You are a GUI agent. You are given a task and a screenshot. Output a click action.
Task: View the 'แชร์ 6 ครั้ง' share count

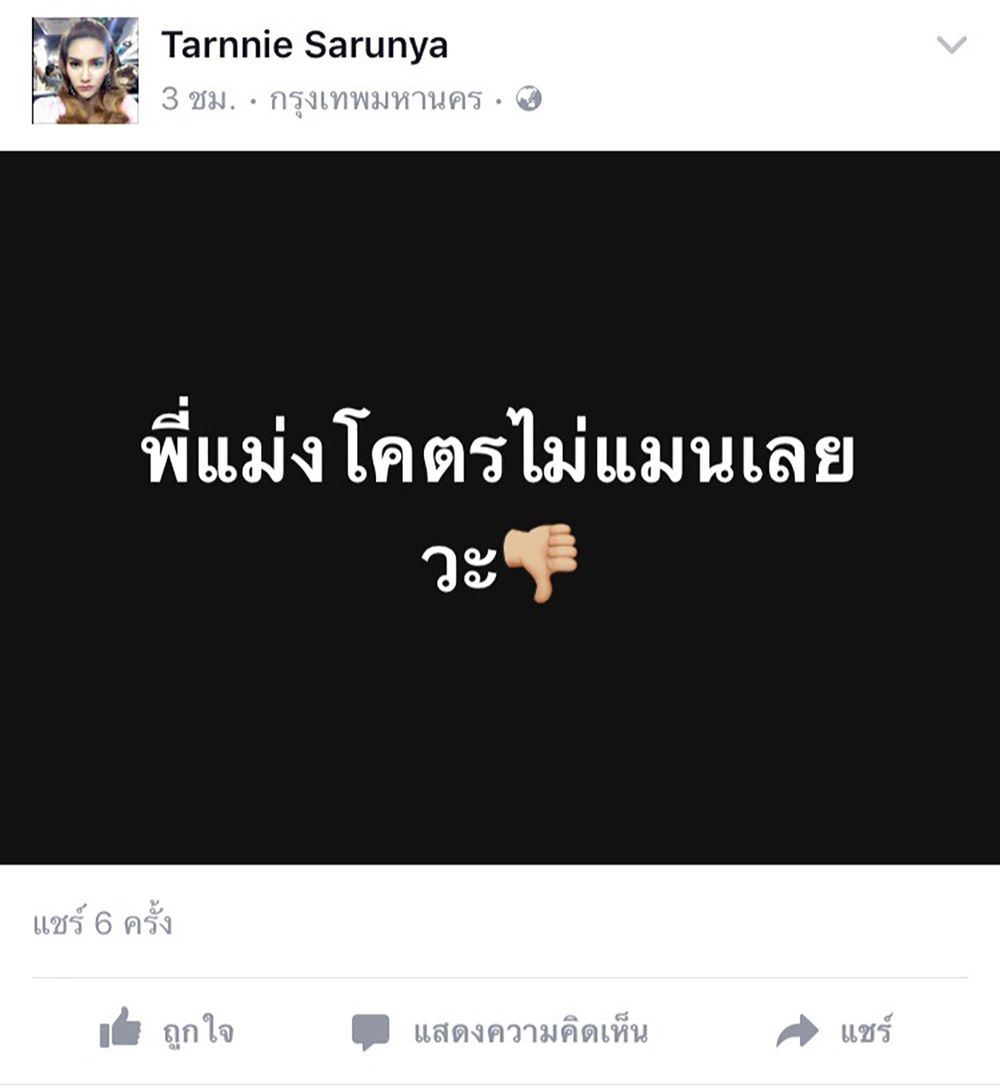(x=102, y=923)
